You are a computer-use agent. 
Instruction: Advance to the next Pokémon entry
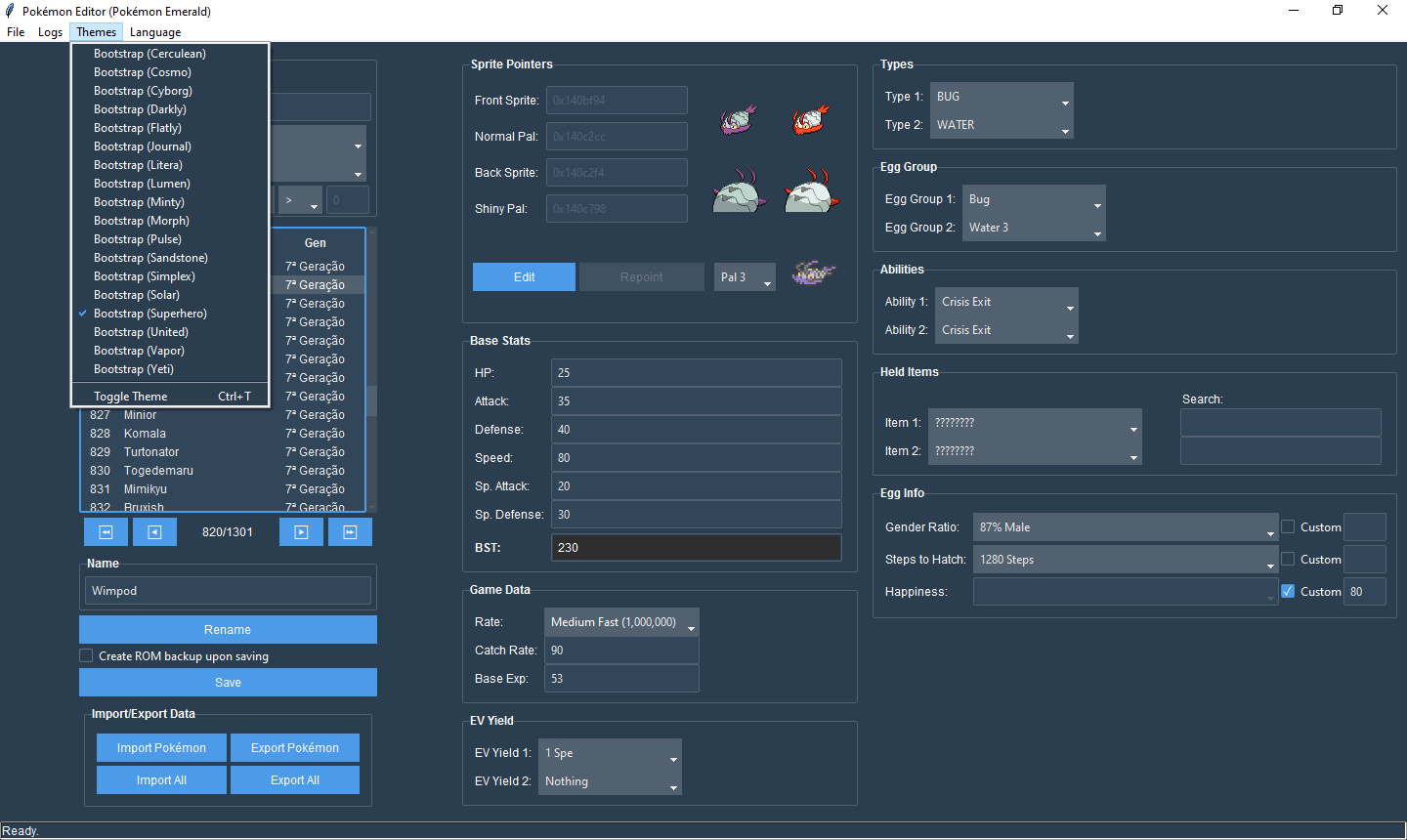coord(301,532)
